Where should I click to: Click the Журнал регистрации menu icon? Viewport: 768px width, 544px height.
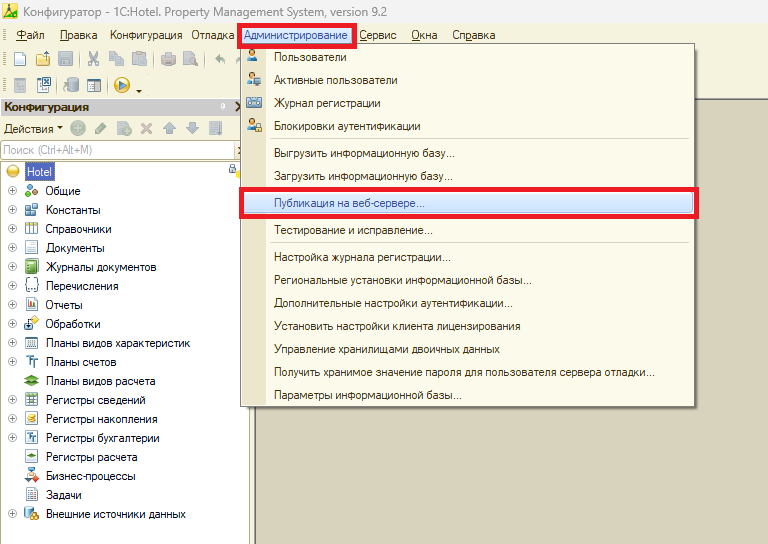[254, 103]
